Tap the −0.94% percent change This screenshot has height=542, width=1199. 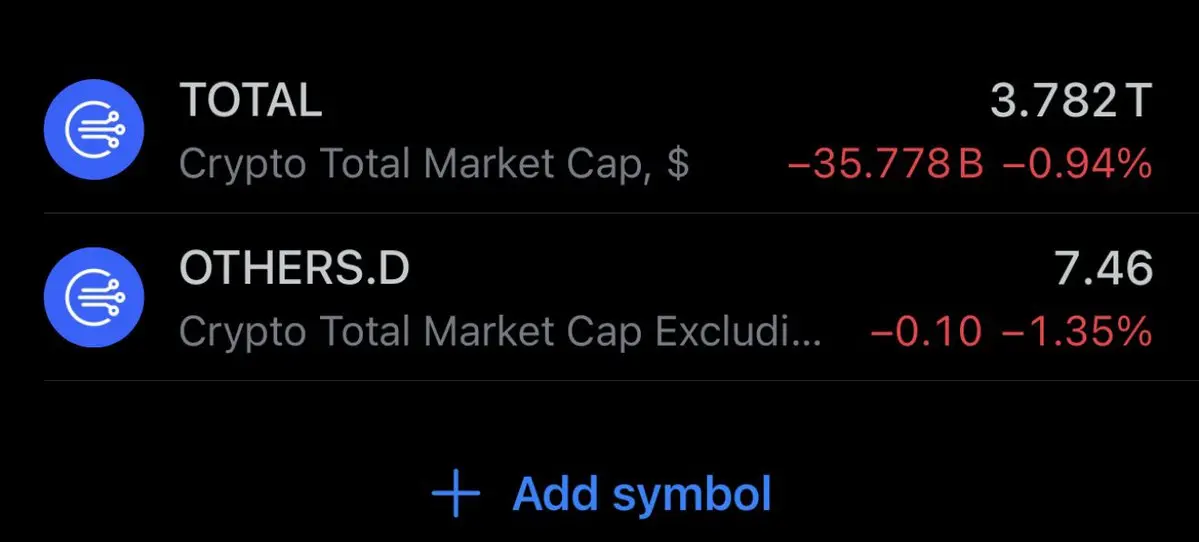click(1076, 164)
